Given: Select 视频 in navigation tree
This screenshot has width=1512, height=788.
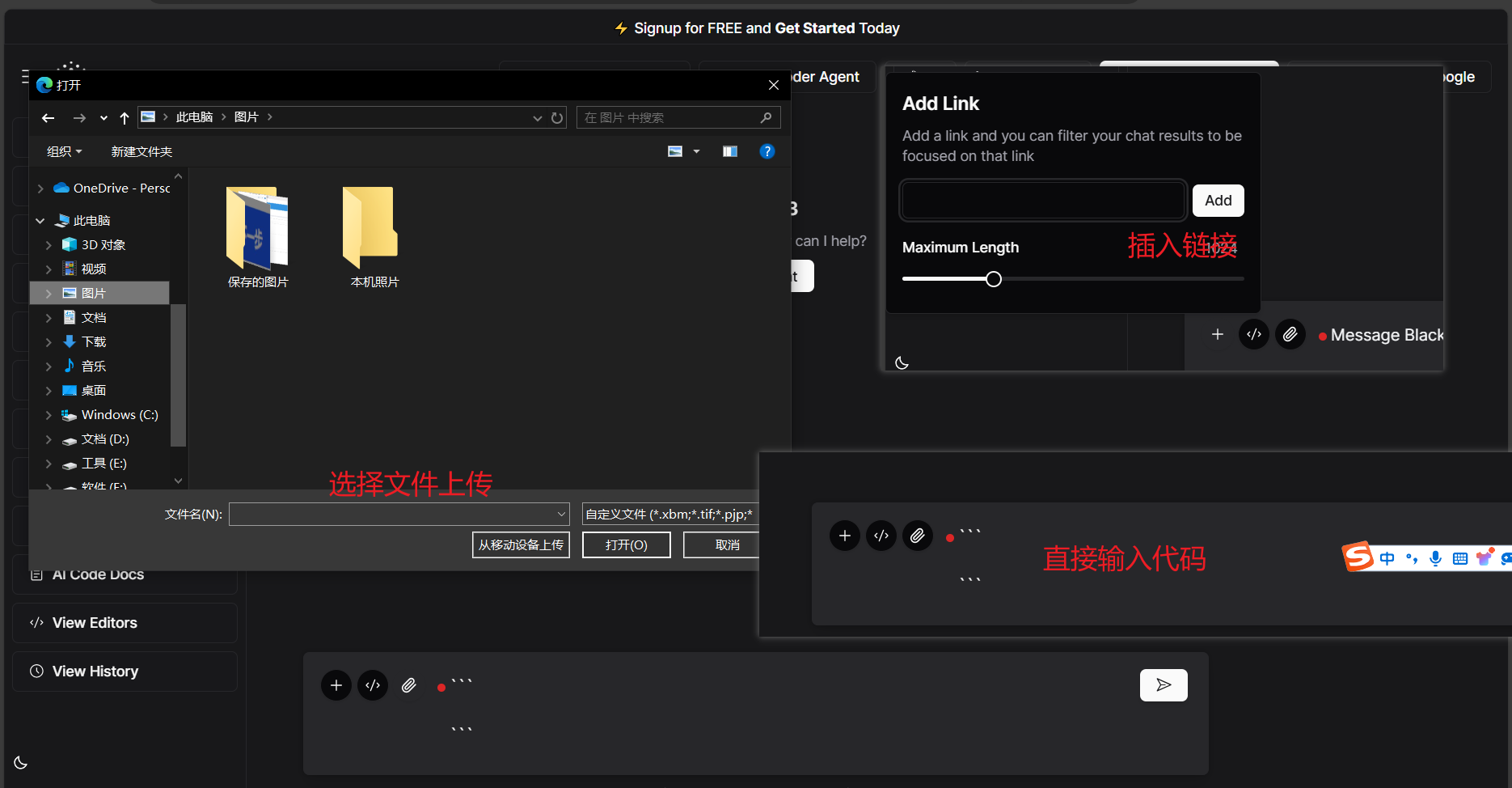Looking at the screenshot, I should pos(94,269).
